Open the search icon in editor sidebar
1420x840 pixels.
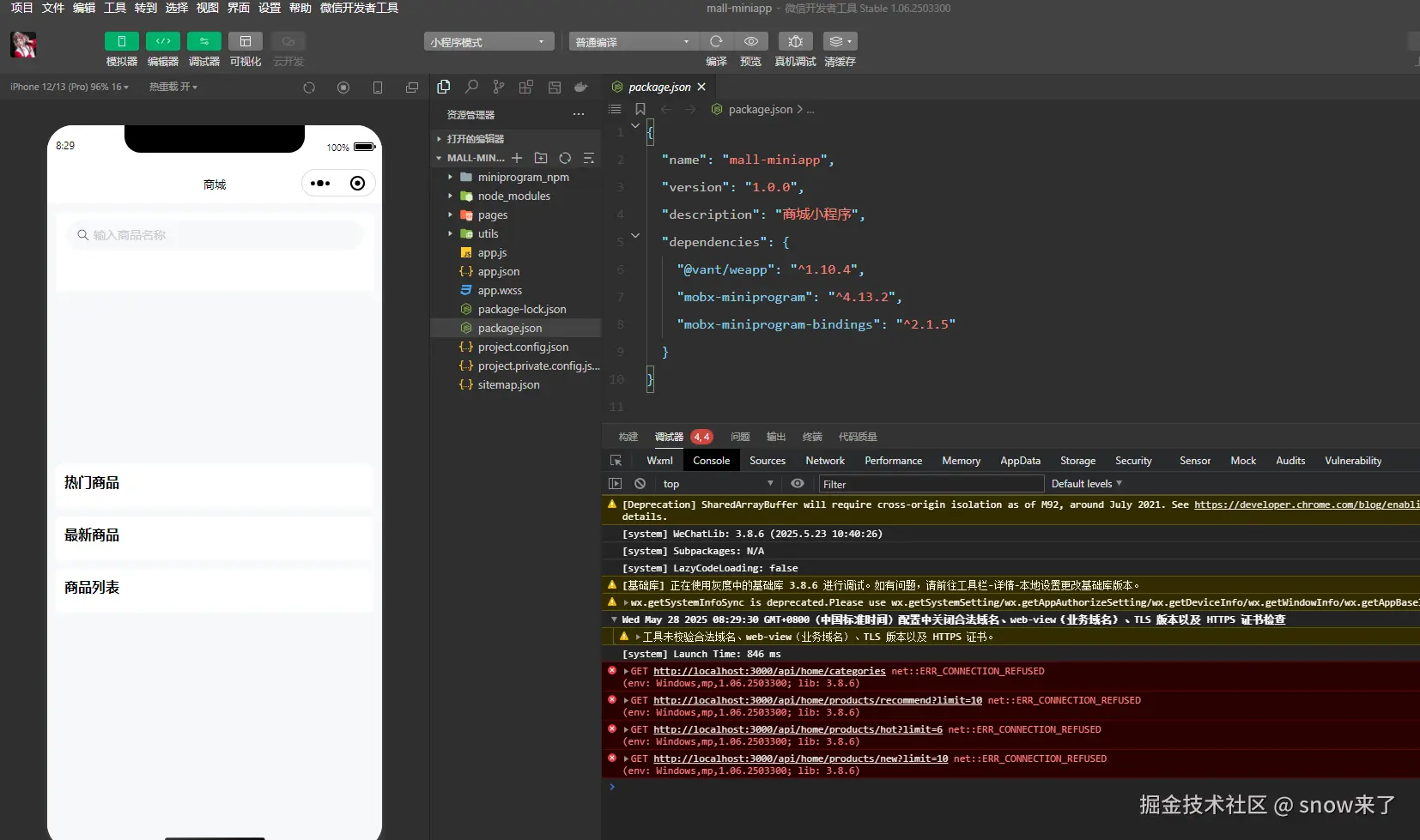coord(471,87)
